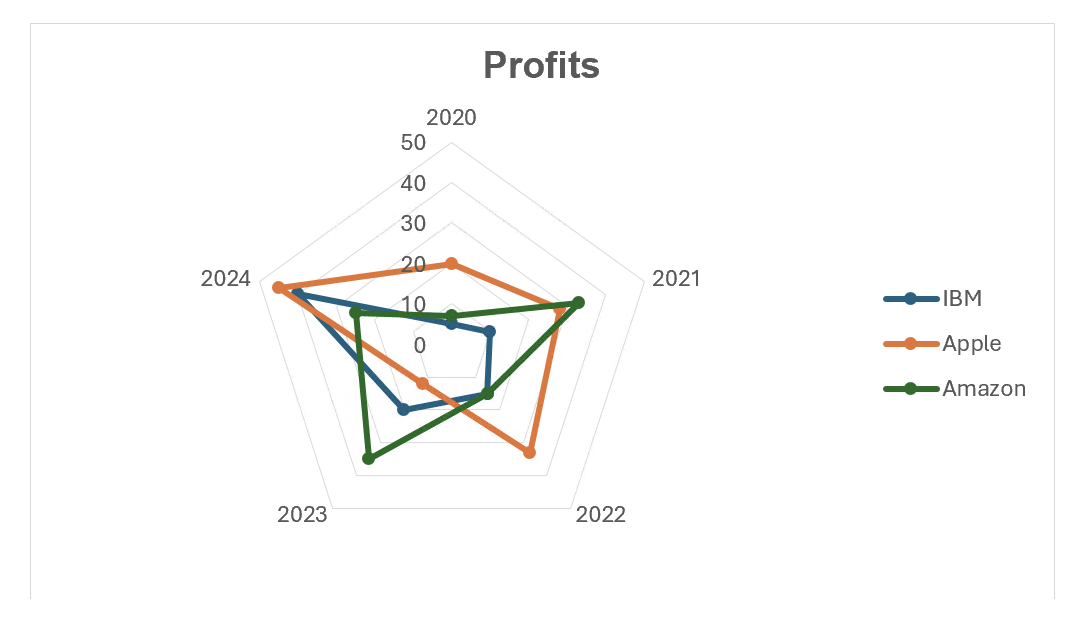
Task: Click the IBM data point at 2023
Action: 403,410
